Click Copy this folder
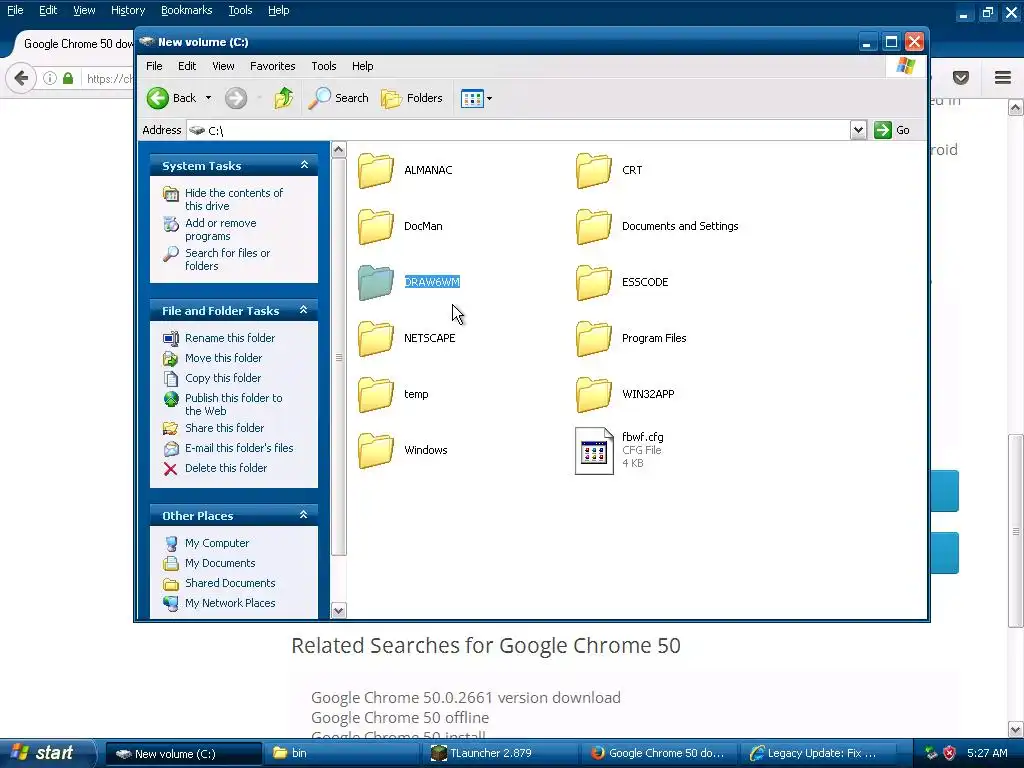 tap(223, 378)
